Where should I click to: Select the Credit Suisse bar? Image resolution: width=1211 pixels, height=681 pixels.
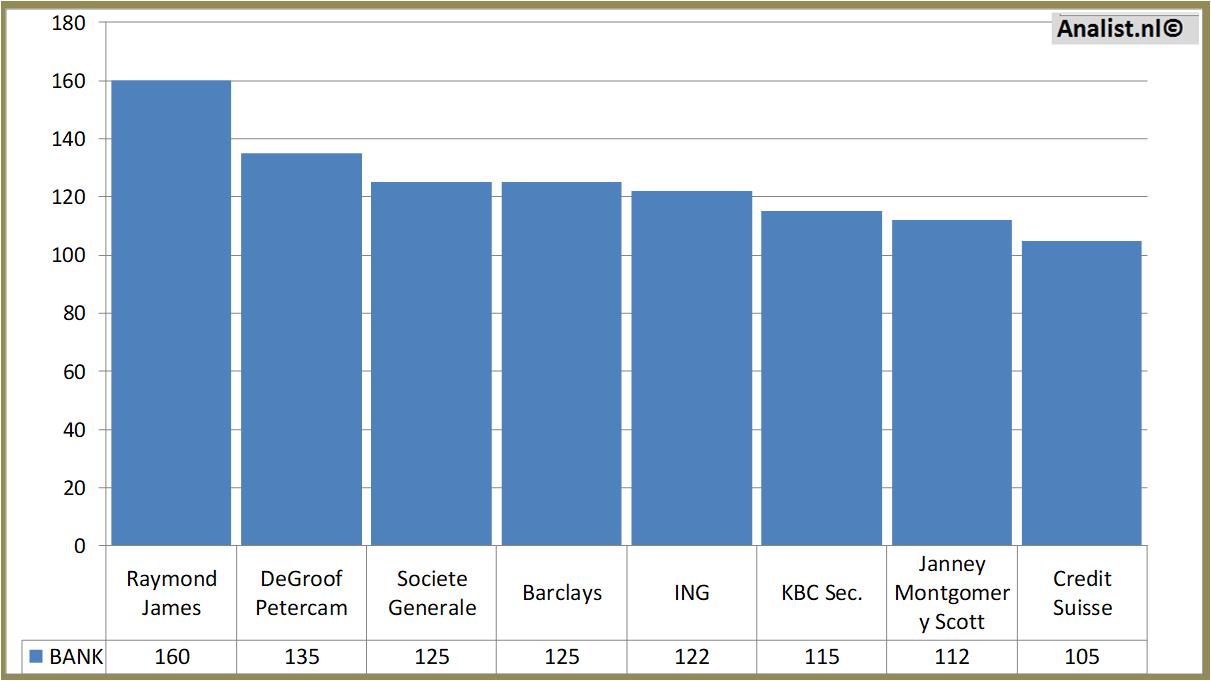pos(1081,393)
